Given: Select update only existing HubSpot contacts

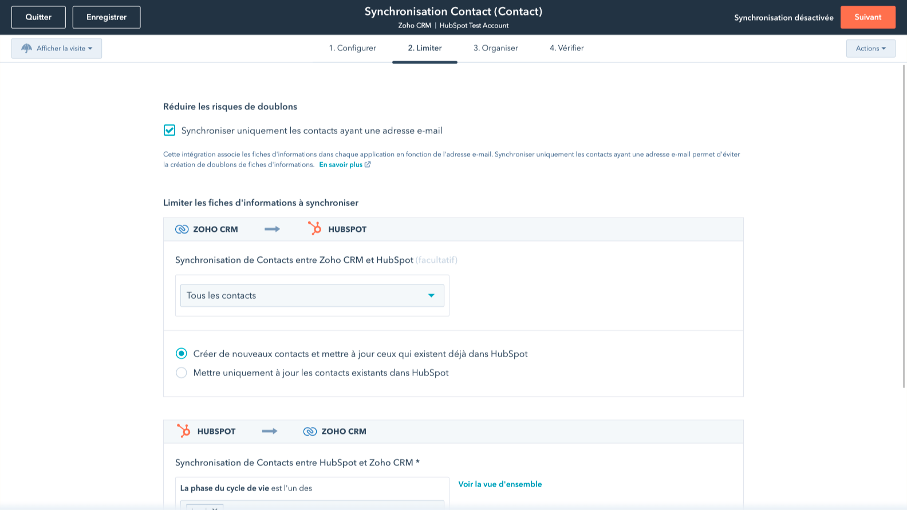Looking at the screenshot, I should tap(181, 373).
